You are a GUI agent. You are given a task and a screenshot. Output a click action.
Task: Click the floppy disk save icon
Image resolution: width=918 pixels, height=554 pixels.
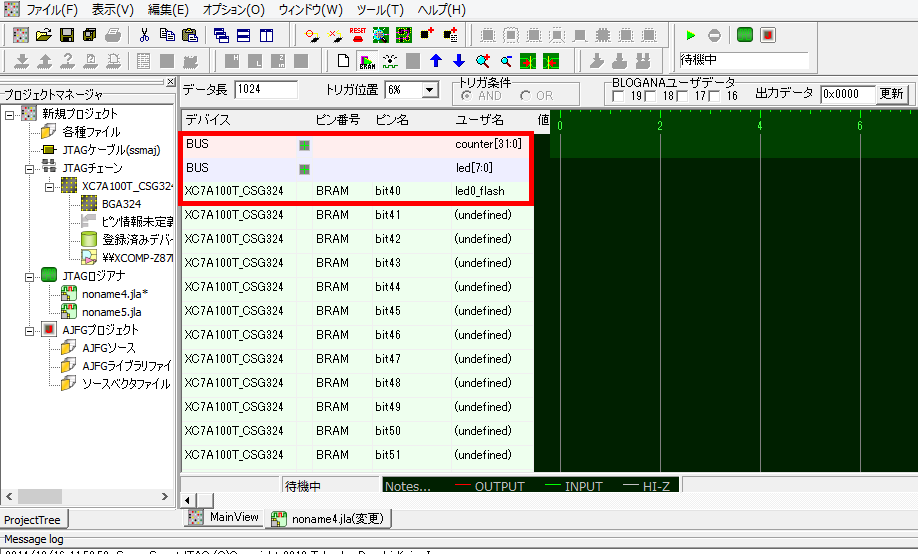66,35
